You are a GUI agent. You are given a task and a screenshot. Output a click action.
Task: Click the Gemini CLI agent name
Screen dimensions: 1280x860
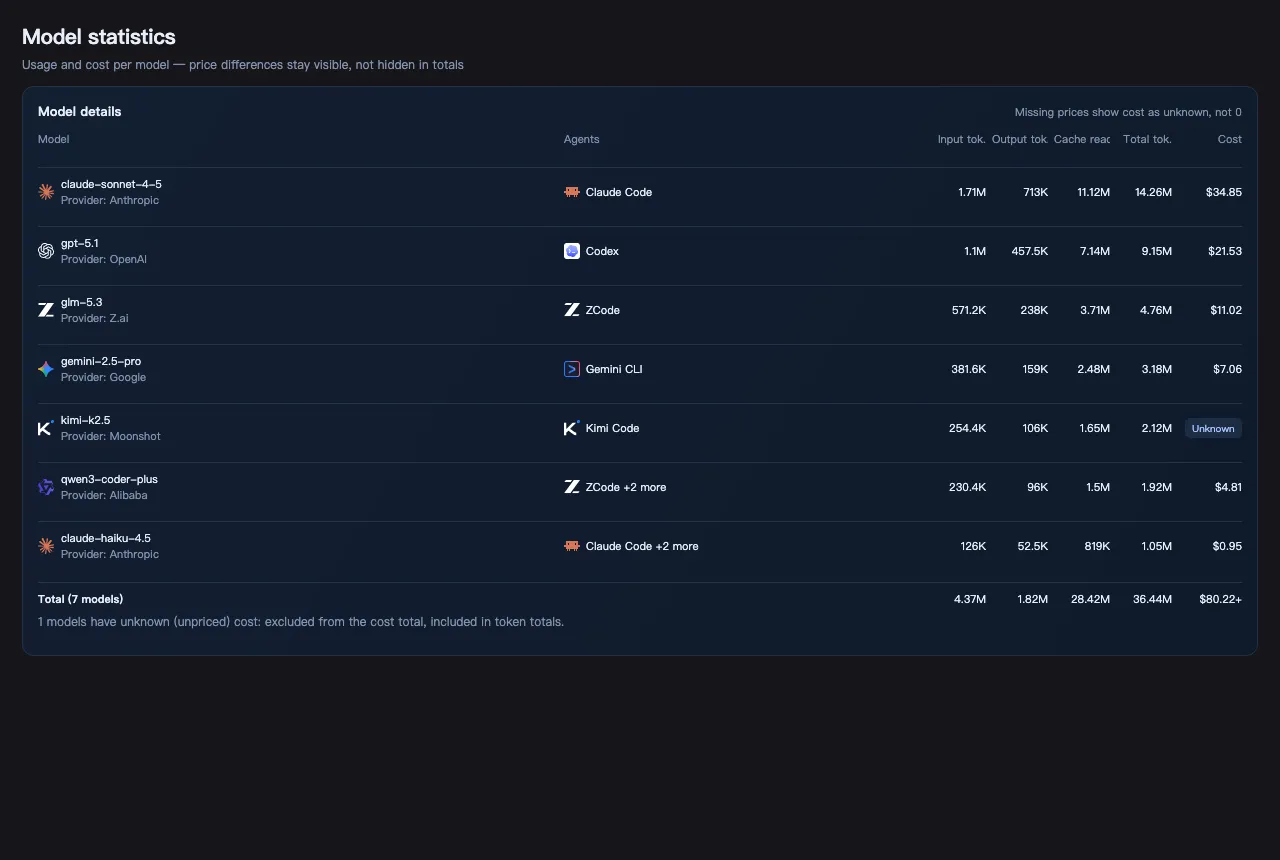(614, 369)
